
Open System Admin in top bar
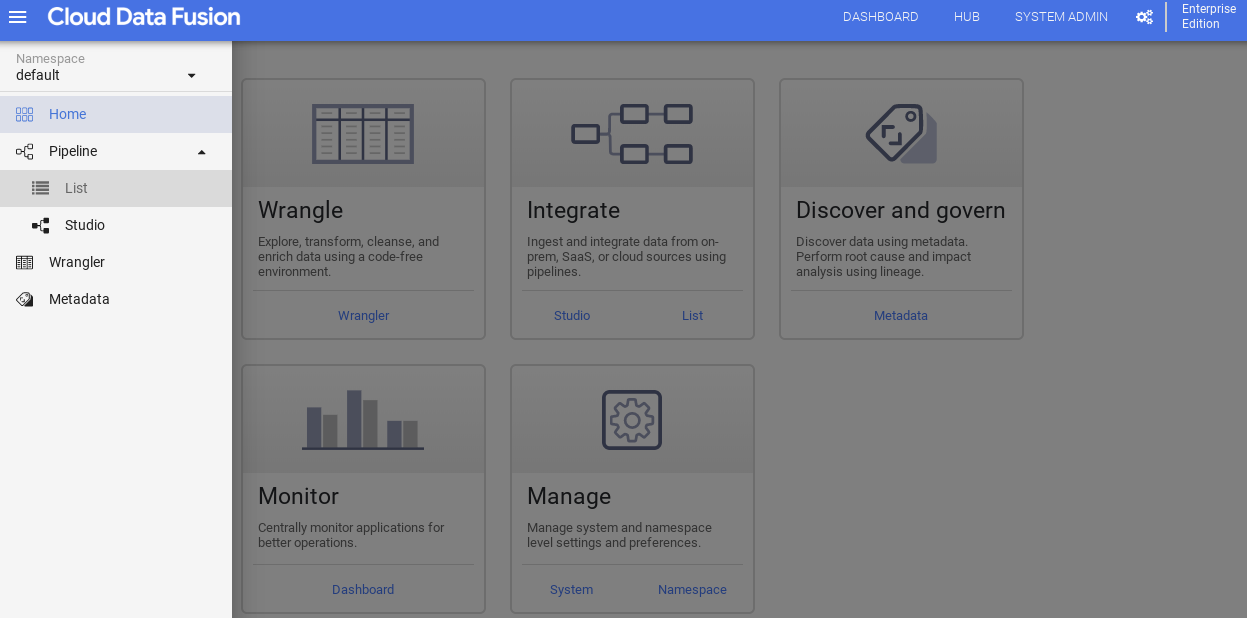(1061, 17)
